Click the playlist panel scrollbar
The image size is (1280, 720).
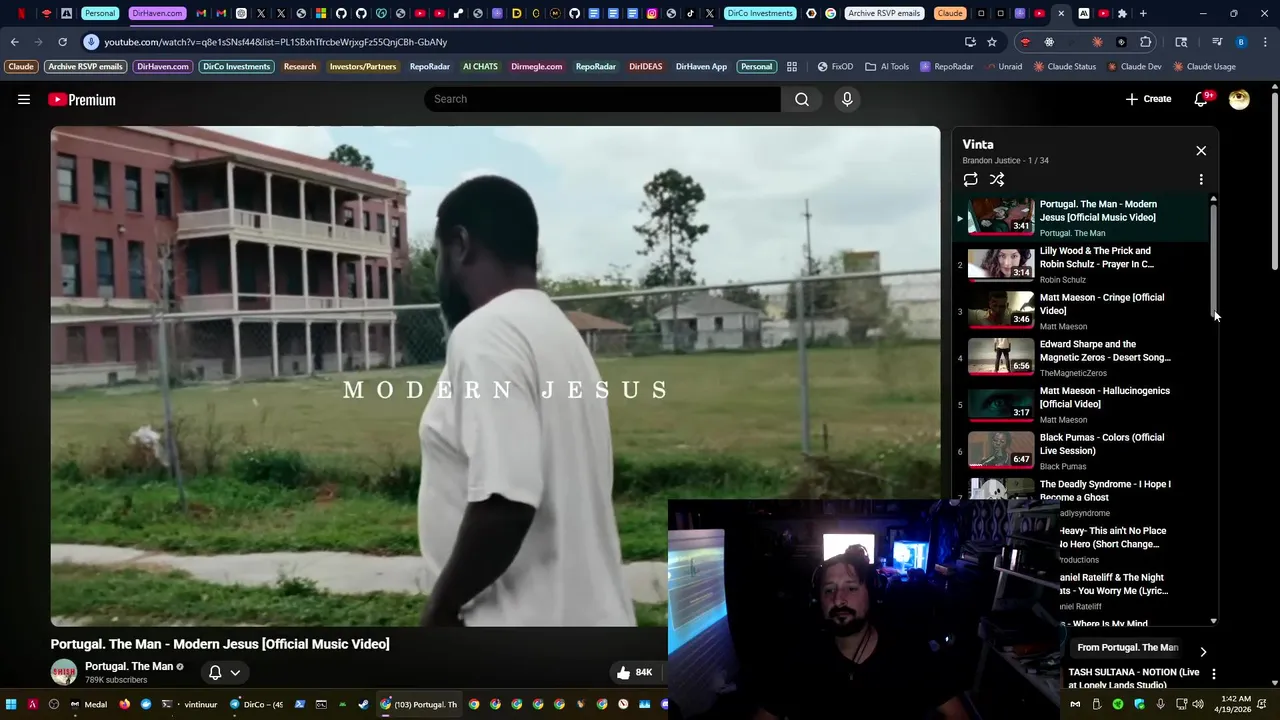[1214, 260]
